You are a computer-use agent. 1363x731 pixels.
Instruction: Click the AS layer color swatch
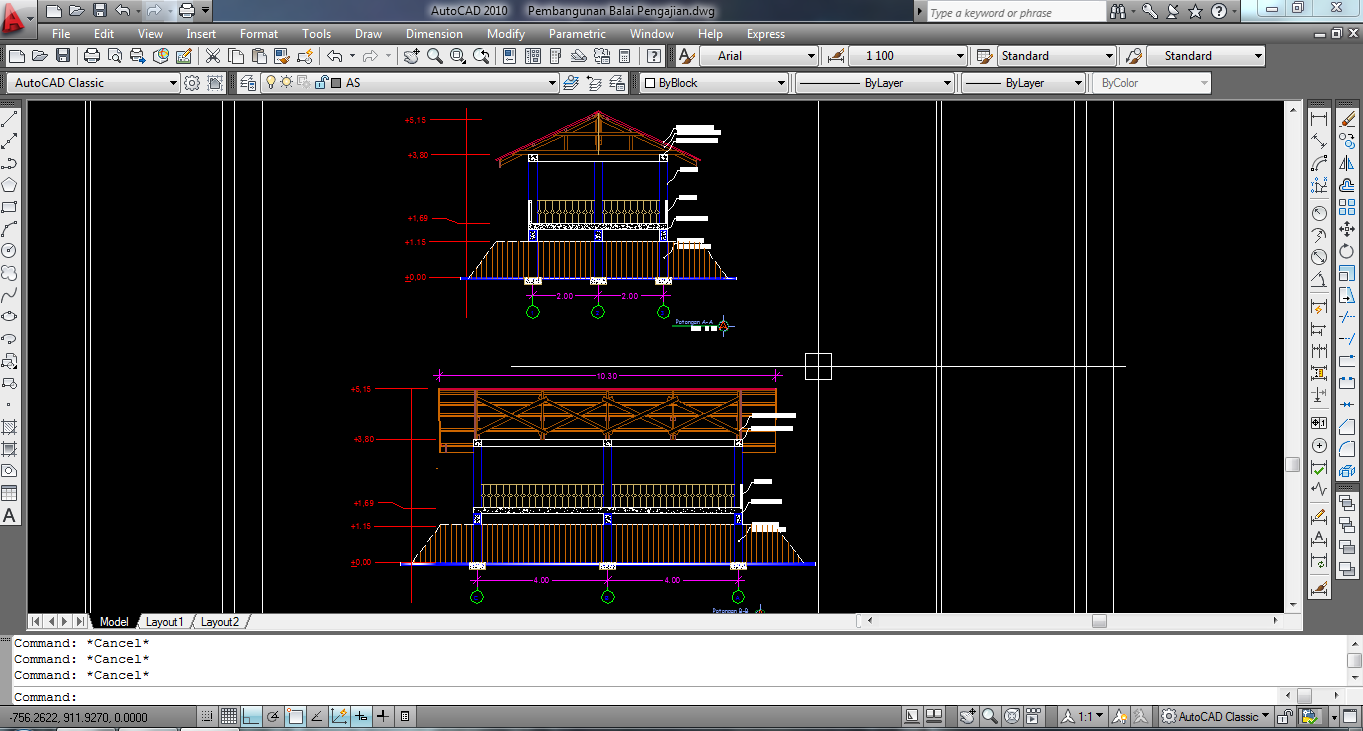[336, 83]
